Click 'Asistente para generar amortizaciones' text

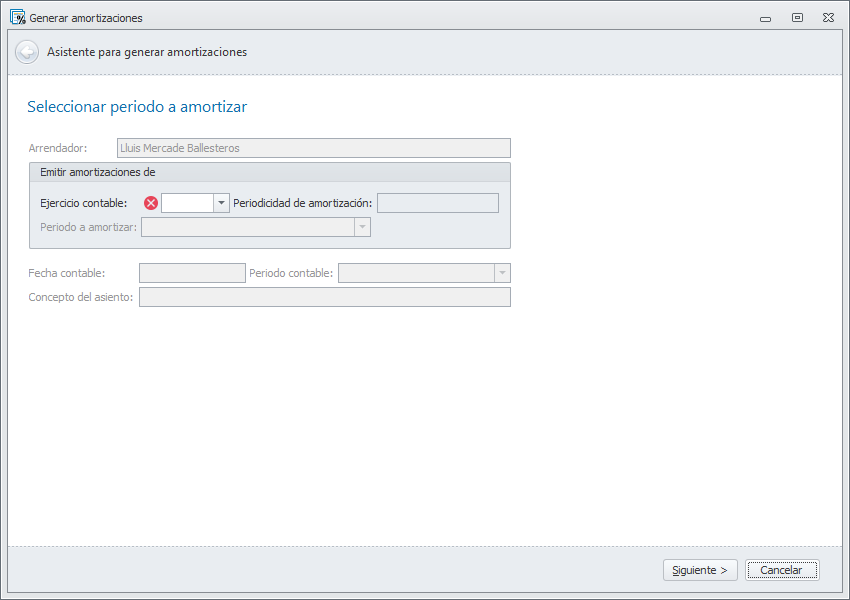tap(147, 52)
